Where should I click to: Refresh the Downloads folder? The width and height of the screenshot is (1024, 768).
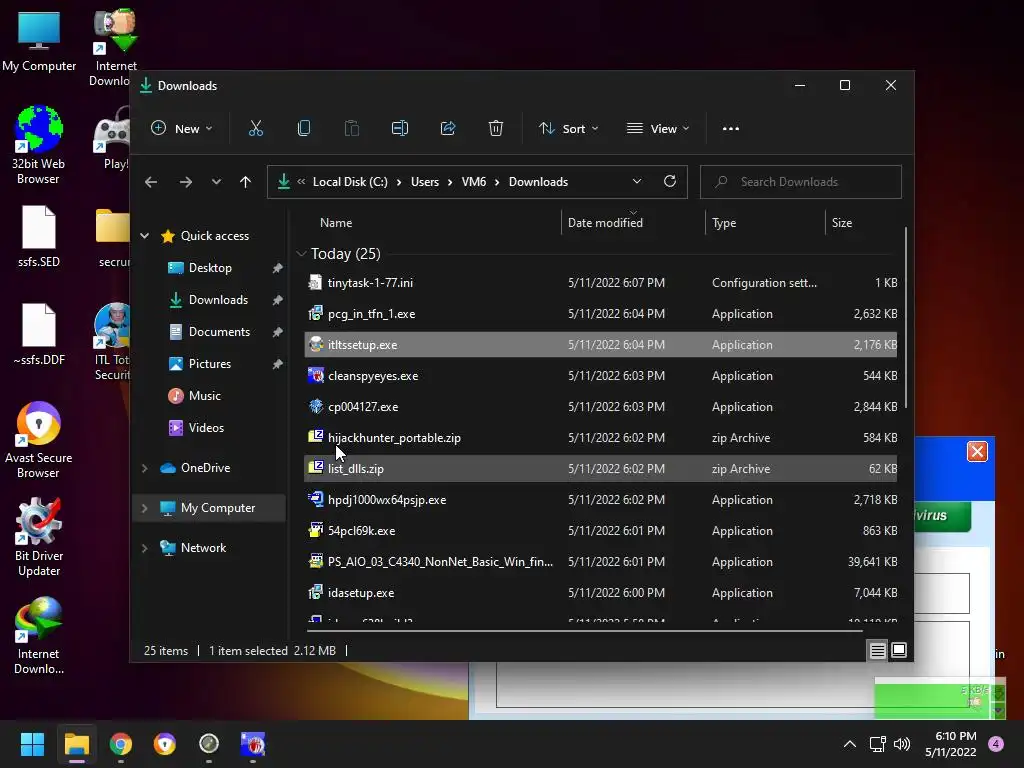pyautogui.click(x=669, y=182)
